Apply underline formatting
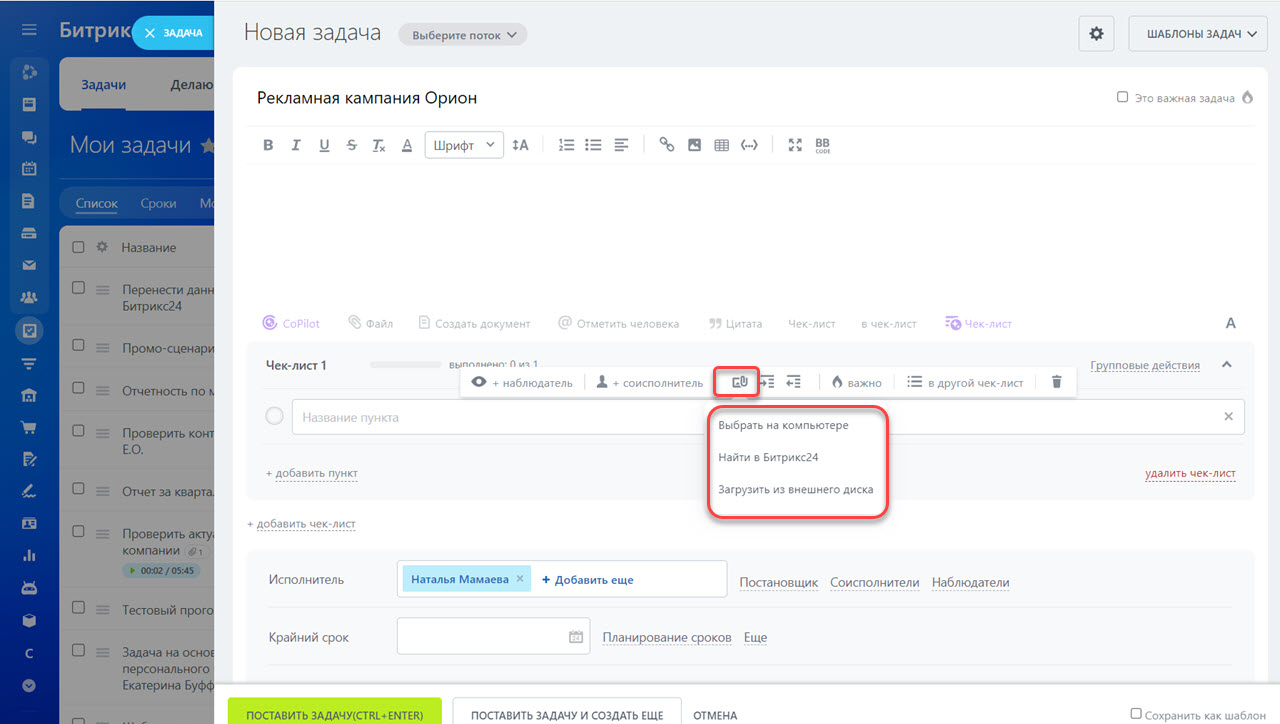 324,145
